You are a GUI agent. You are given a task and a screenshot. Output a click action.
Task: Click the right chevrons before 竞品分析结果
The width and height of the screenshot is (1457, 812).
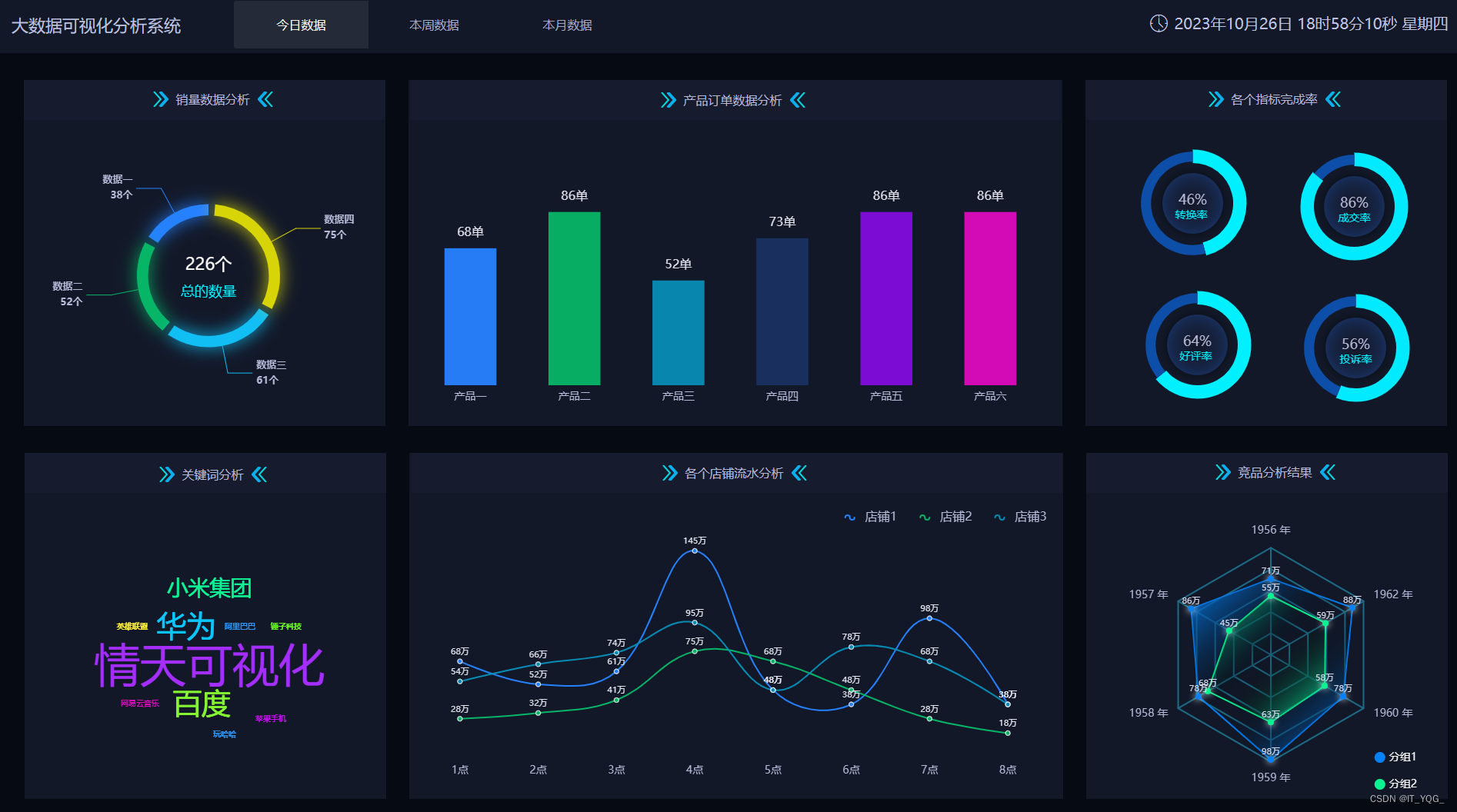click(1222, 472)
